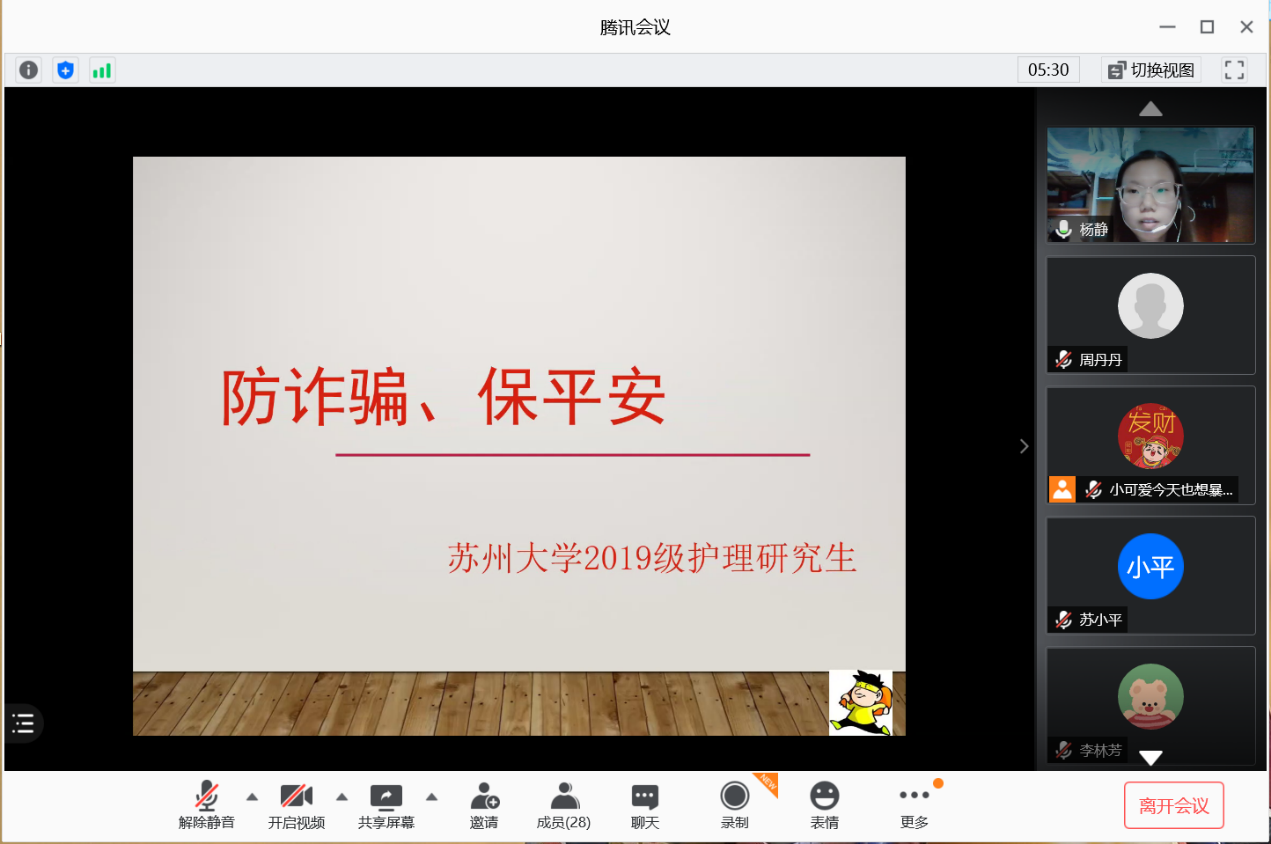
Task: Open the emoji reactions button
Action: 824,805
